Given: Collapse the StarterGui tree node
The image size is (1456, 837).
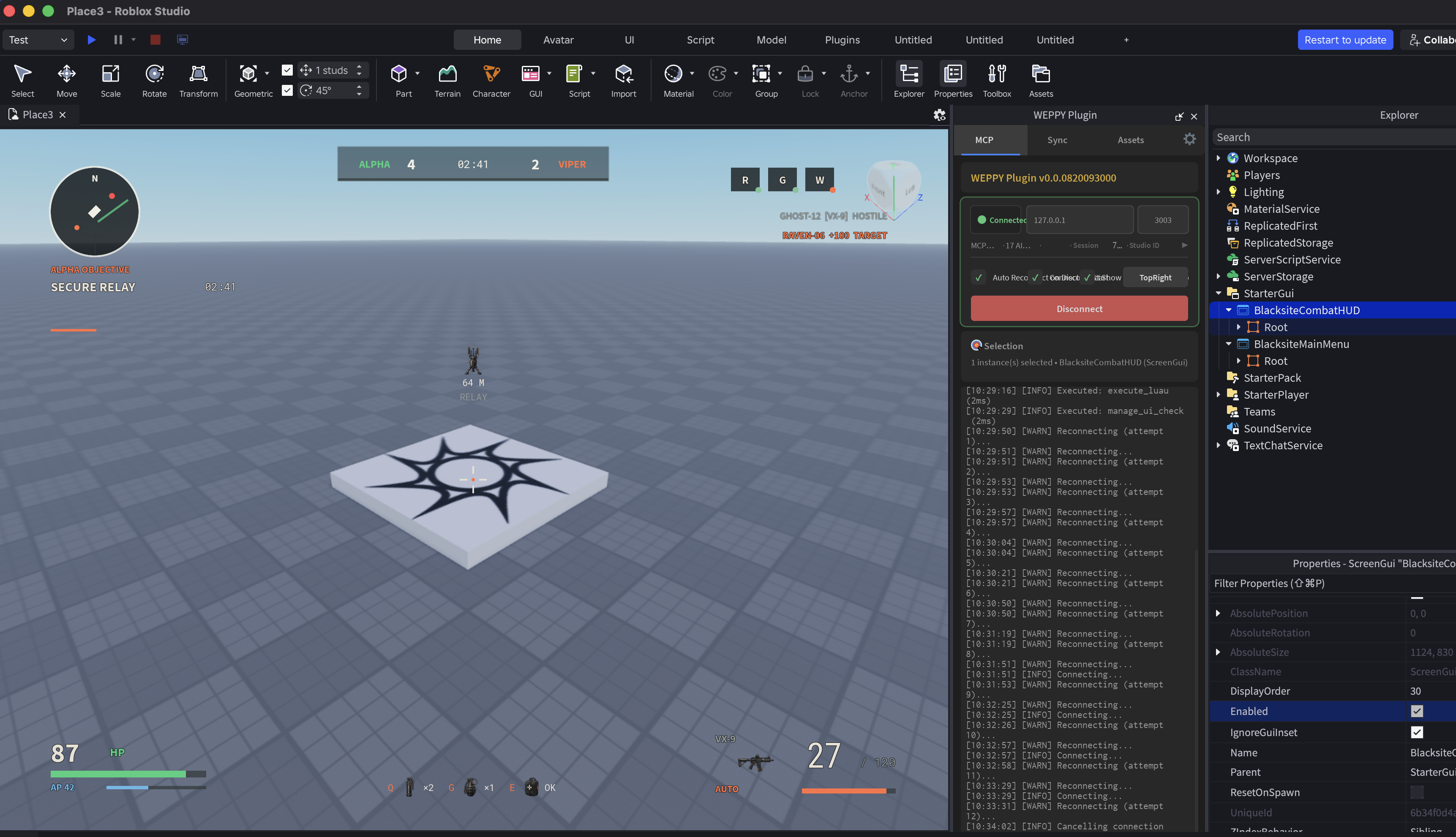Looking at the screenshot, I should [x=1218, y=293].
